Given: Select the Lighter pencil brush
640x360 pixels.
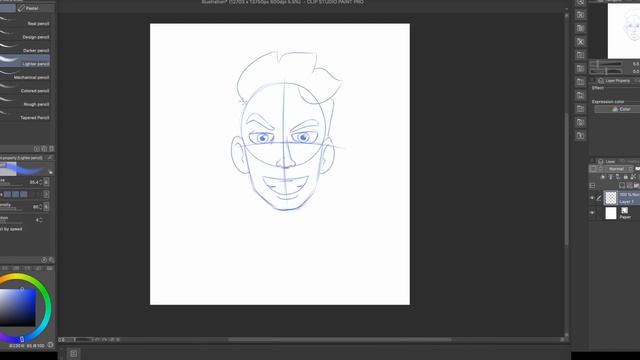Looking at the screenshot, I should coord(25,61).
